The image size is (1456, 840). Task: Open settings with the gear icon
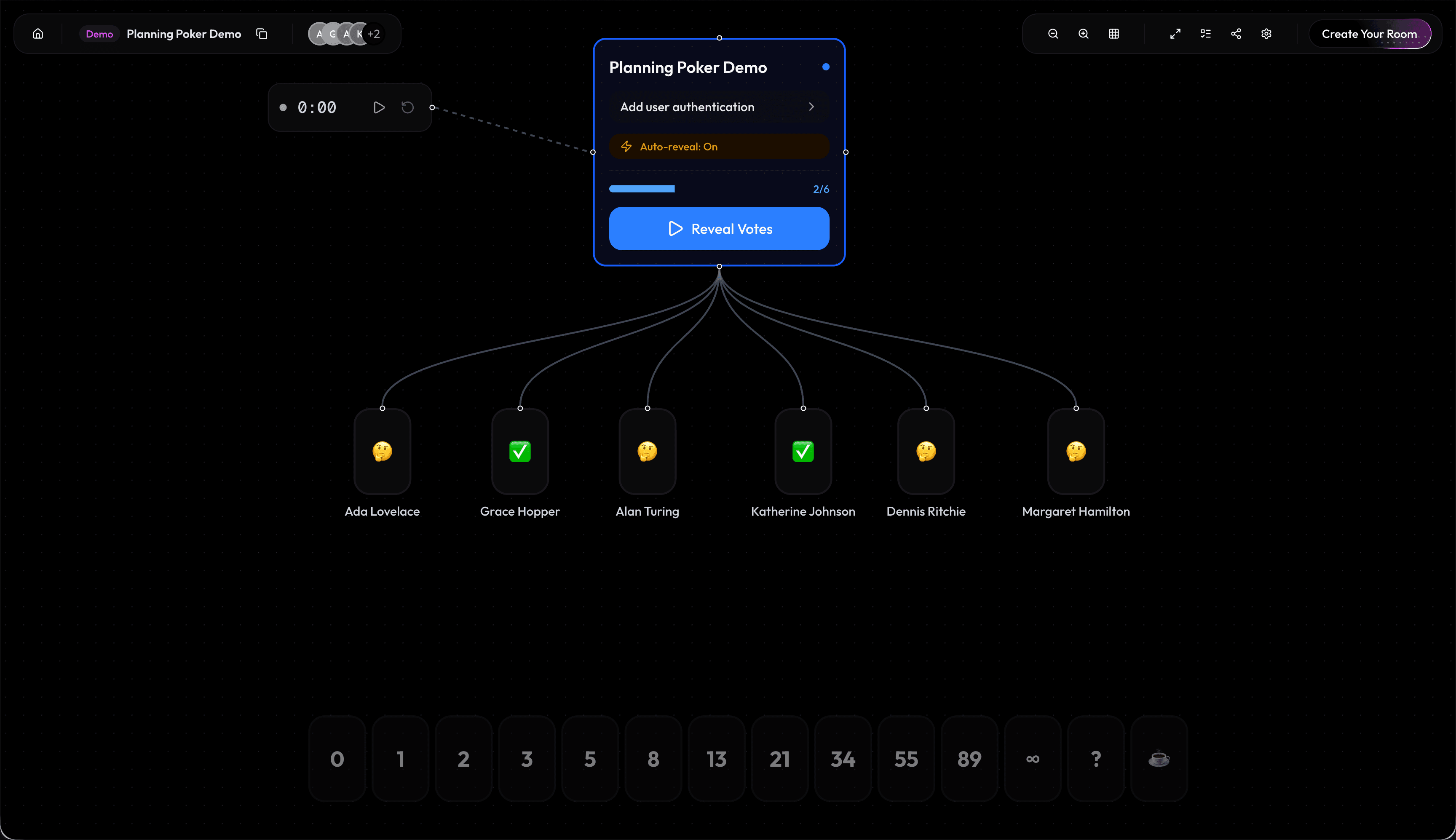[1266, 33]
